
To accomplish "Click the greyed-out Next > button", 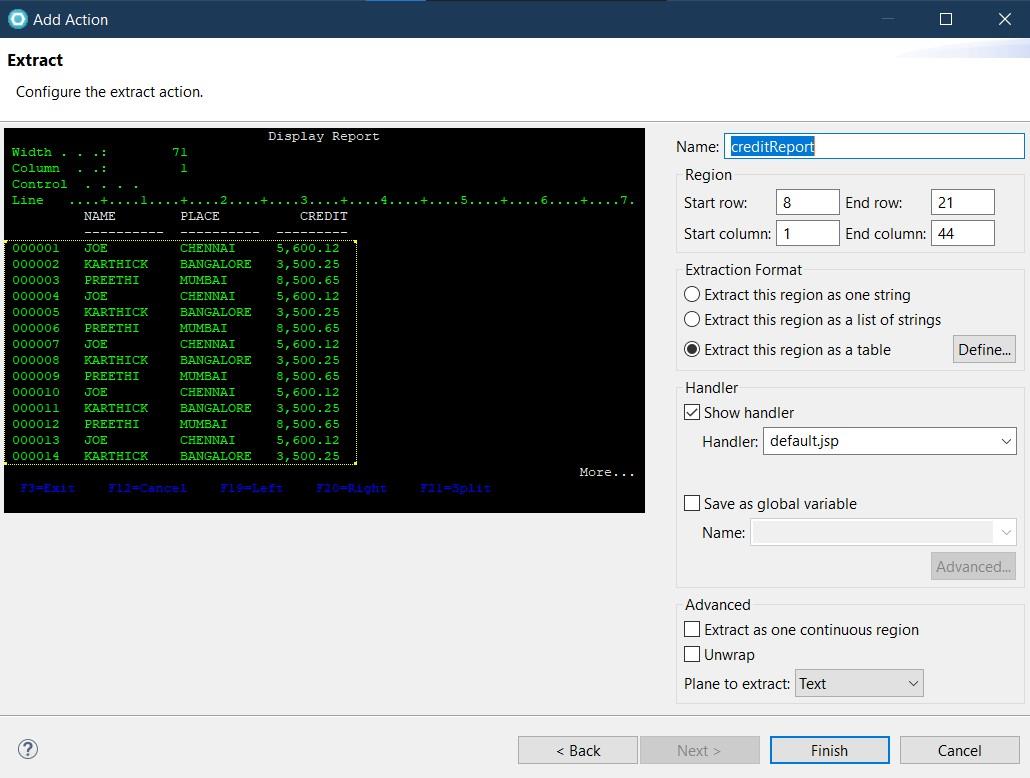I will point(700,750).
